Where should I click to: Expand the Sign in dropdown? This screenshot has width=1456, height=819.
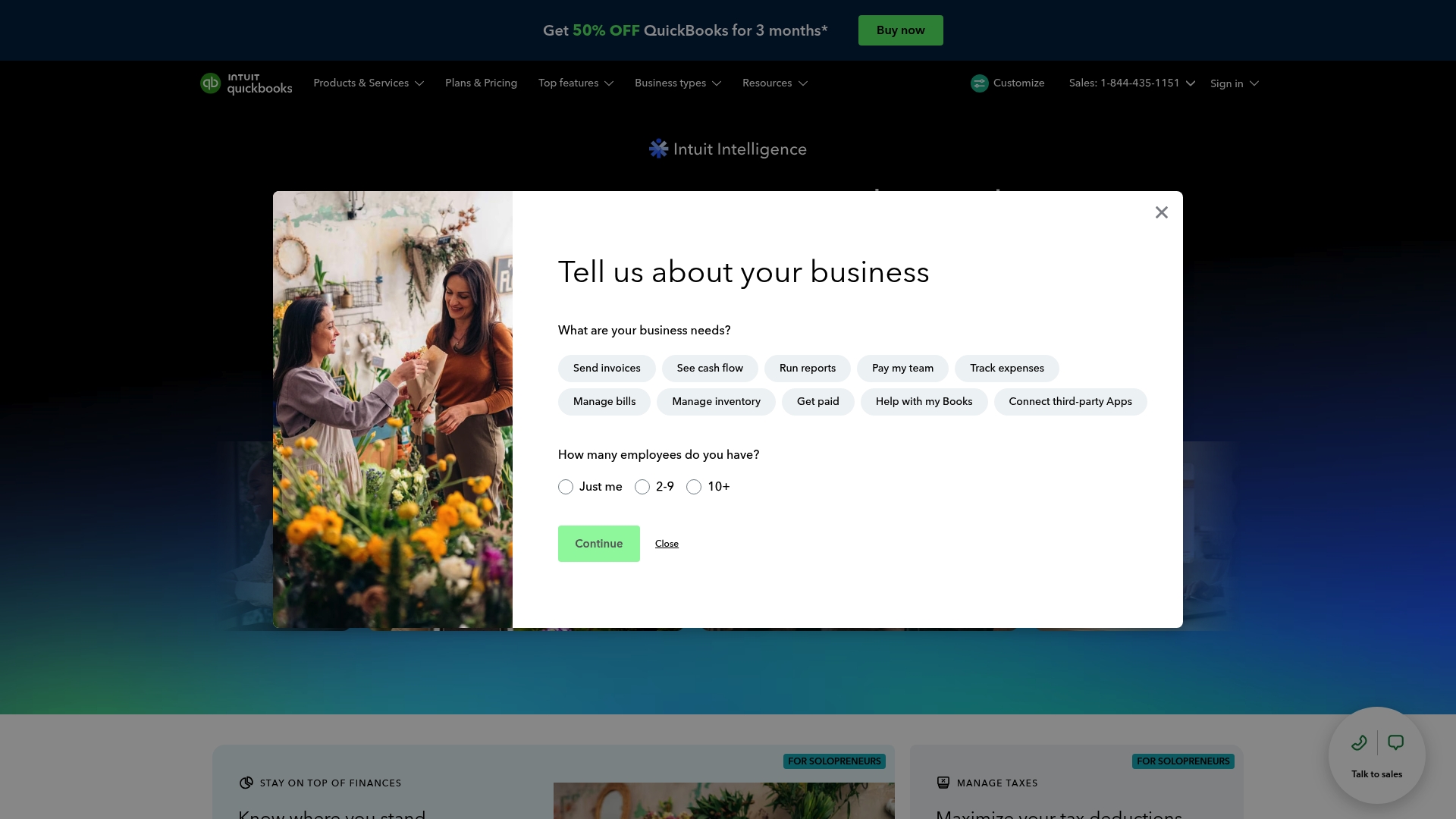click(x=1235, y=83)
